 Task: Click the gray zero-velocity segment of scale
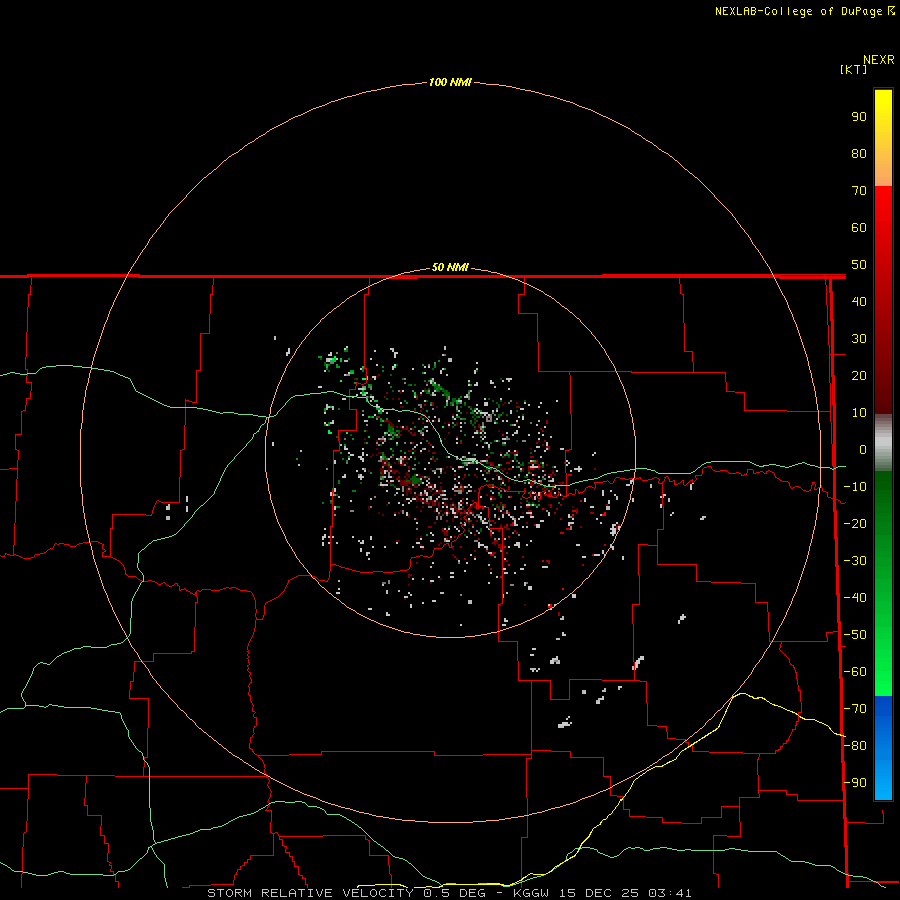[x=883, y=443]
